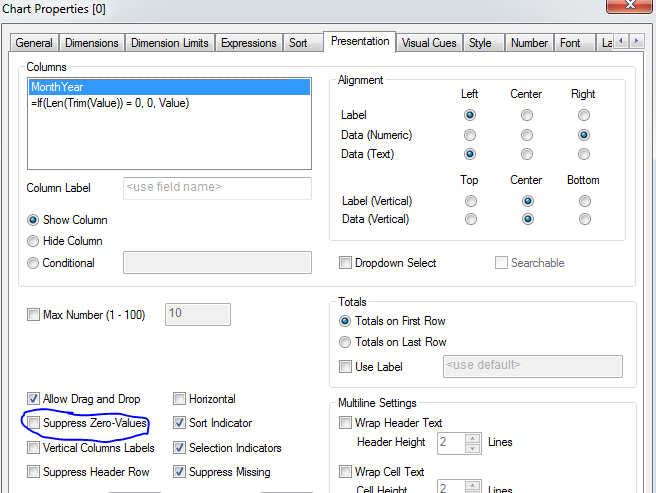Select MonthYear in Columns list
This screenshot has height=493, width=656.
(169, 87)
